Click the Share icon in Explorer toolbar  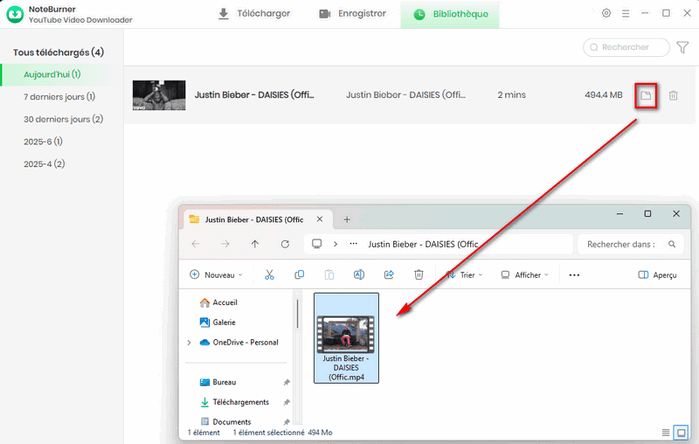pos(389,275)
